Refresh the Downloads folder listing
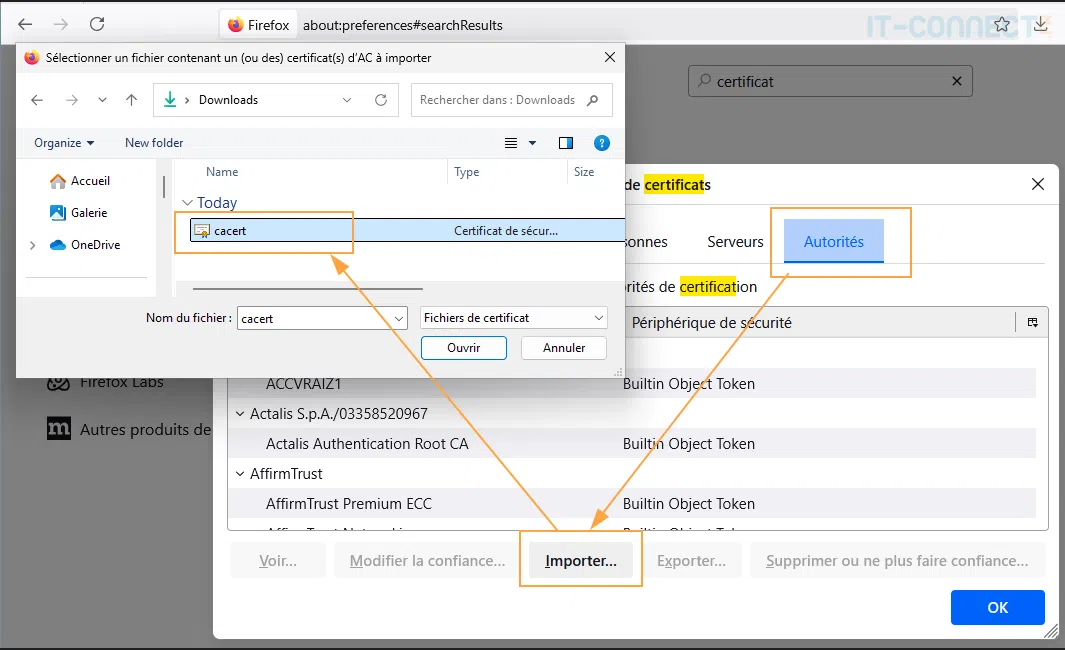1065x650 pixels. point(381,100)
